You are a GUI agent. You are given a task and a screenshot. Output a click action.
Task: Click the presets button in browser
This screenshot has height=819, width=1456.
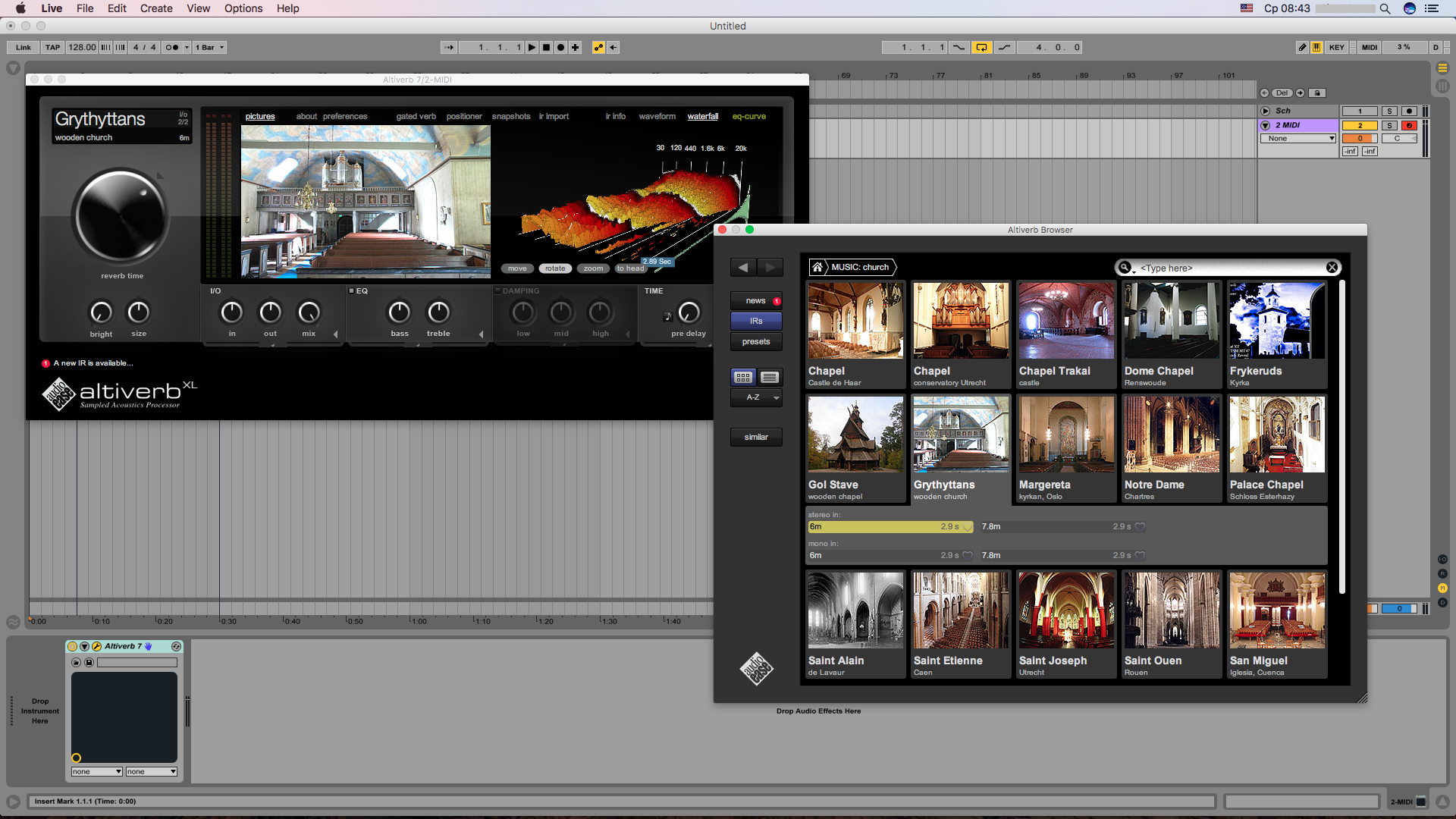(756, 342)
